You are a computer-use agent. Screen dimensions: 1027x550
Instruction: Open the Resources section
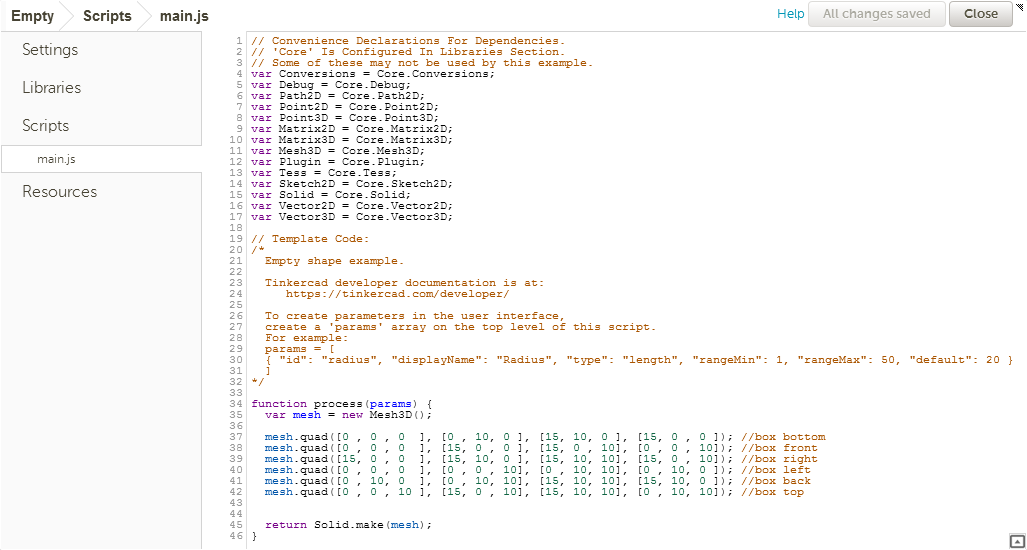click(x=60, y=192)
